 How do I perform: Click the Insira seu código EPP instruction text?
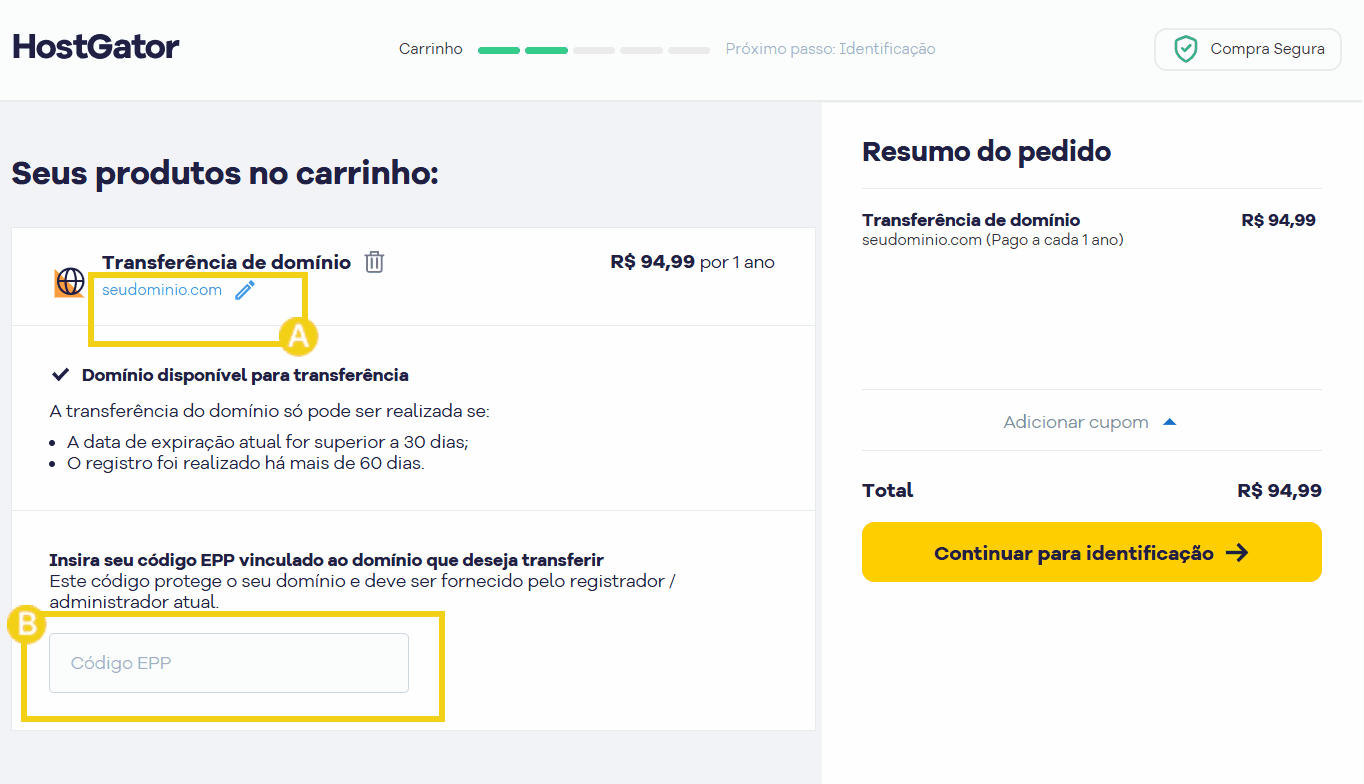coord(326,560)
